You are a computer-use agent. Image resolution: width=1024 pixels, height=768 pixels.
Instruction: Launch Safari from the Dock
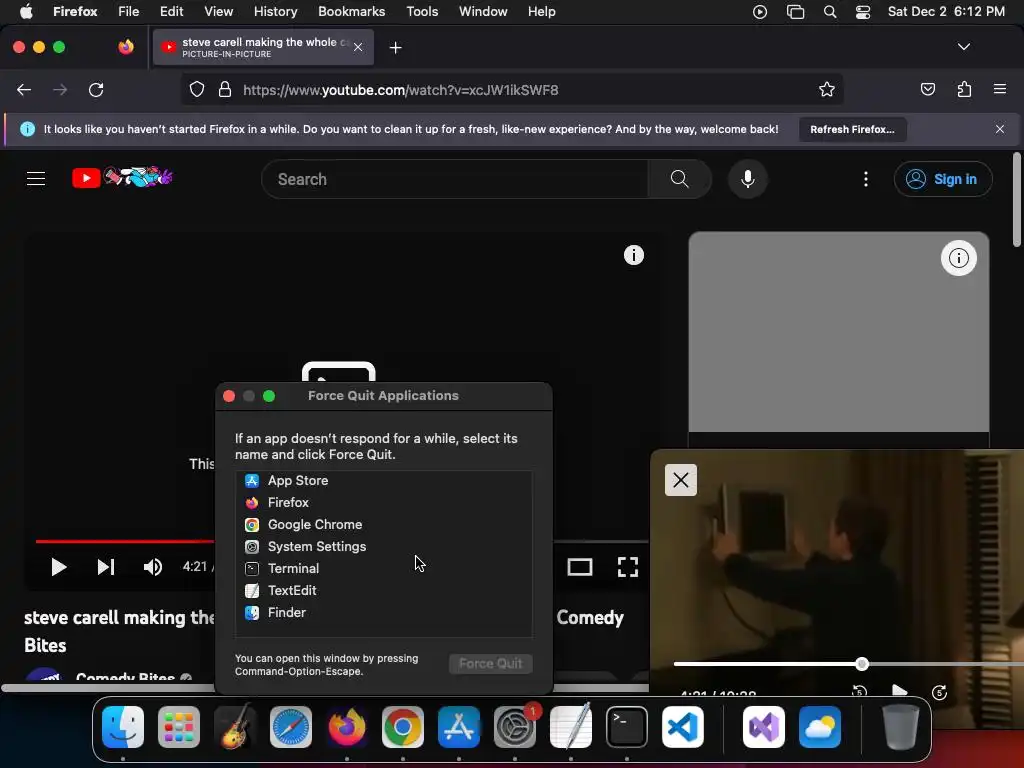pyautogui.click(x=291, y=727)
